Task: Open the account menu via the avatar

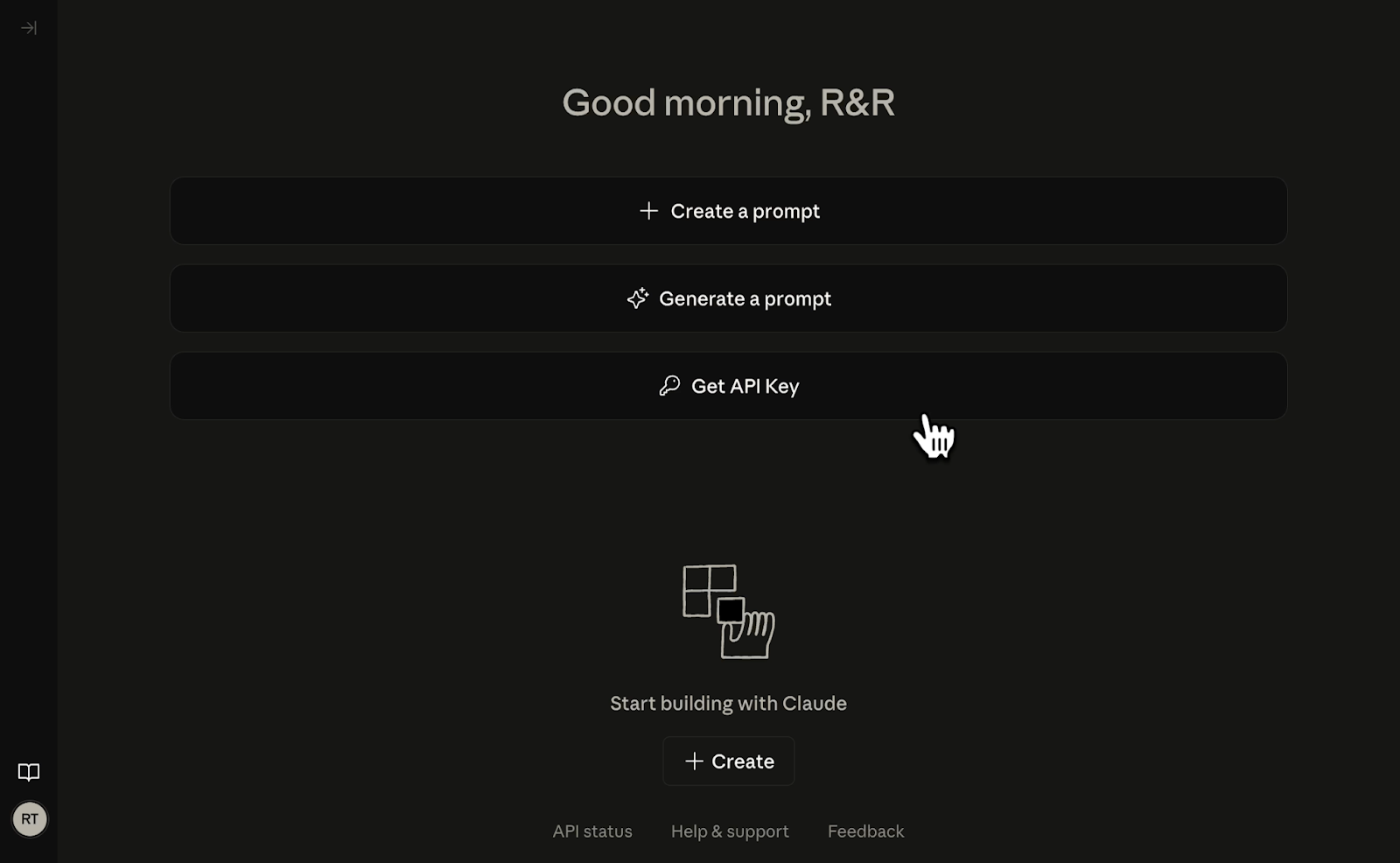Action: [x=30, y=819]
